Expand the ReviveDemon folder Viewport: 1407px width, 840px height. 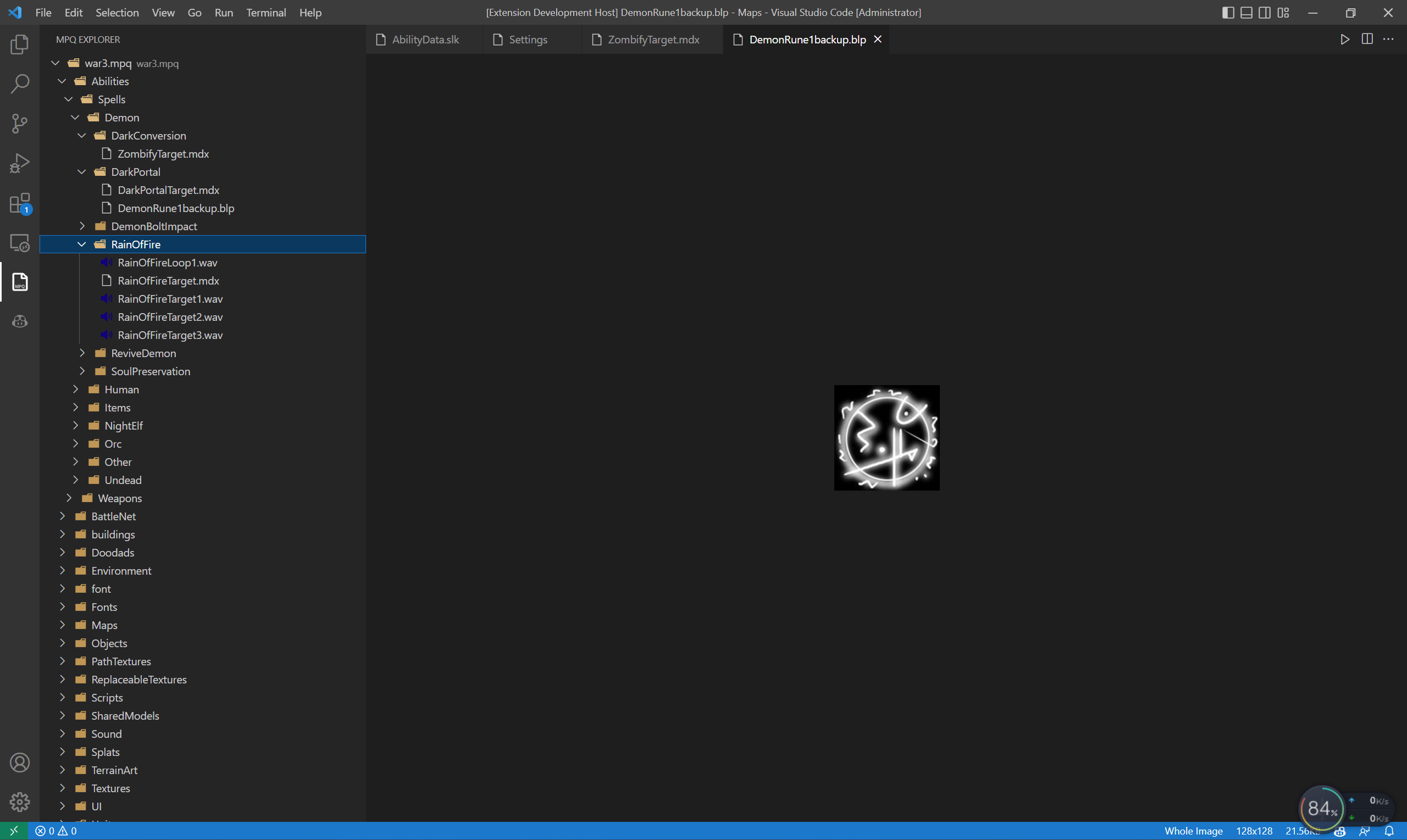point(82,353)
